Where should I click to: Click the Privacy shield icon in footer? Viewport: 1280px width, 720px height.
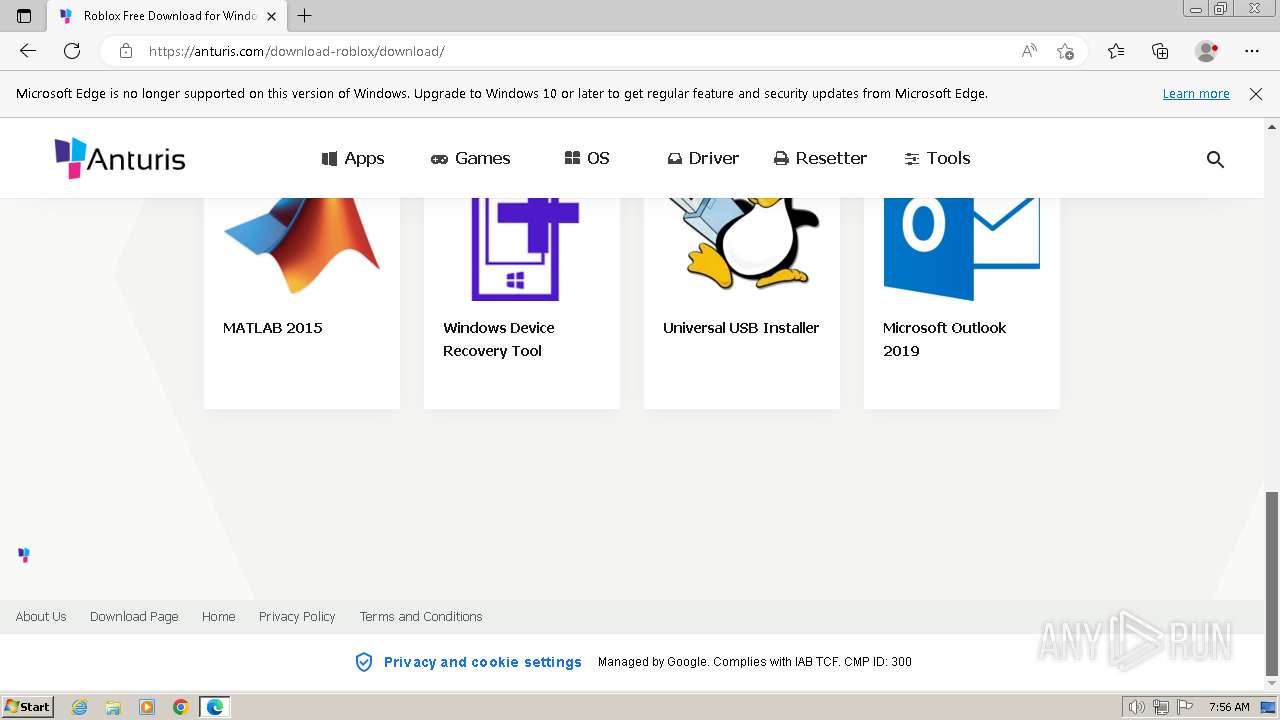[364, 662]
